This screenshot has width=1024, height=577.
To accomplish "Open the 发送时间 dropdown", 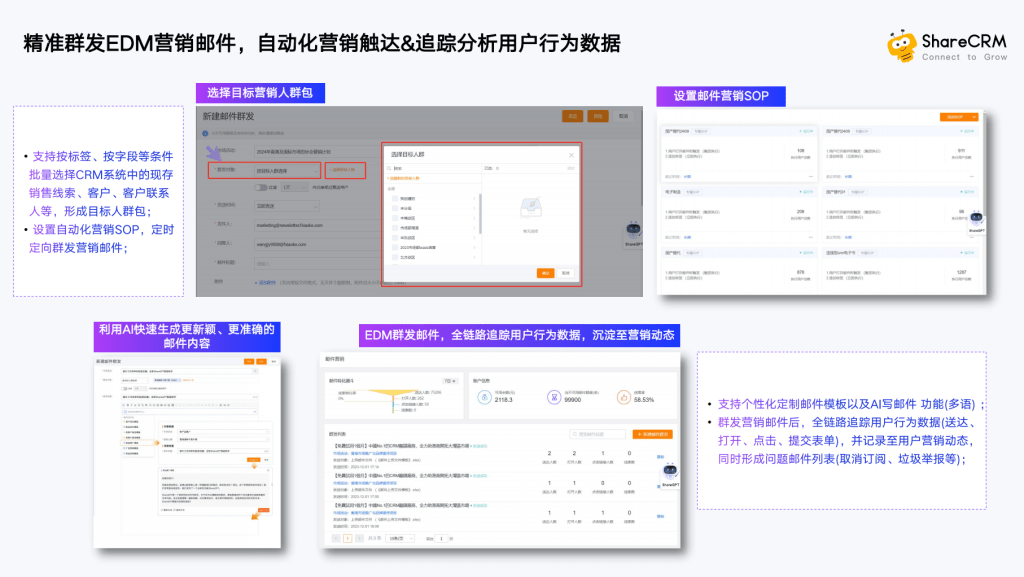I will [287, 206].
